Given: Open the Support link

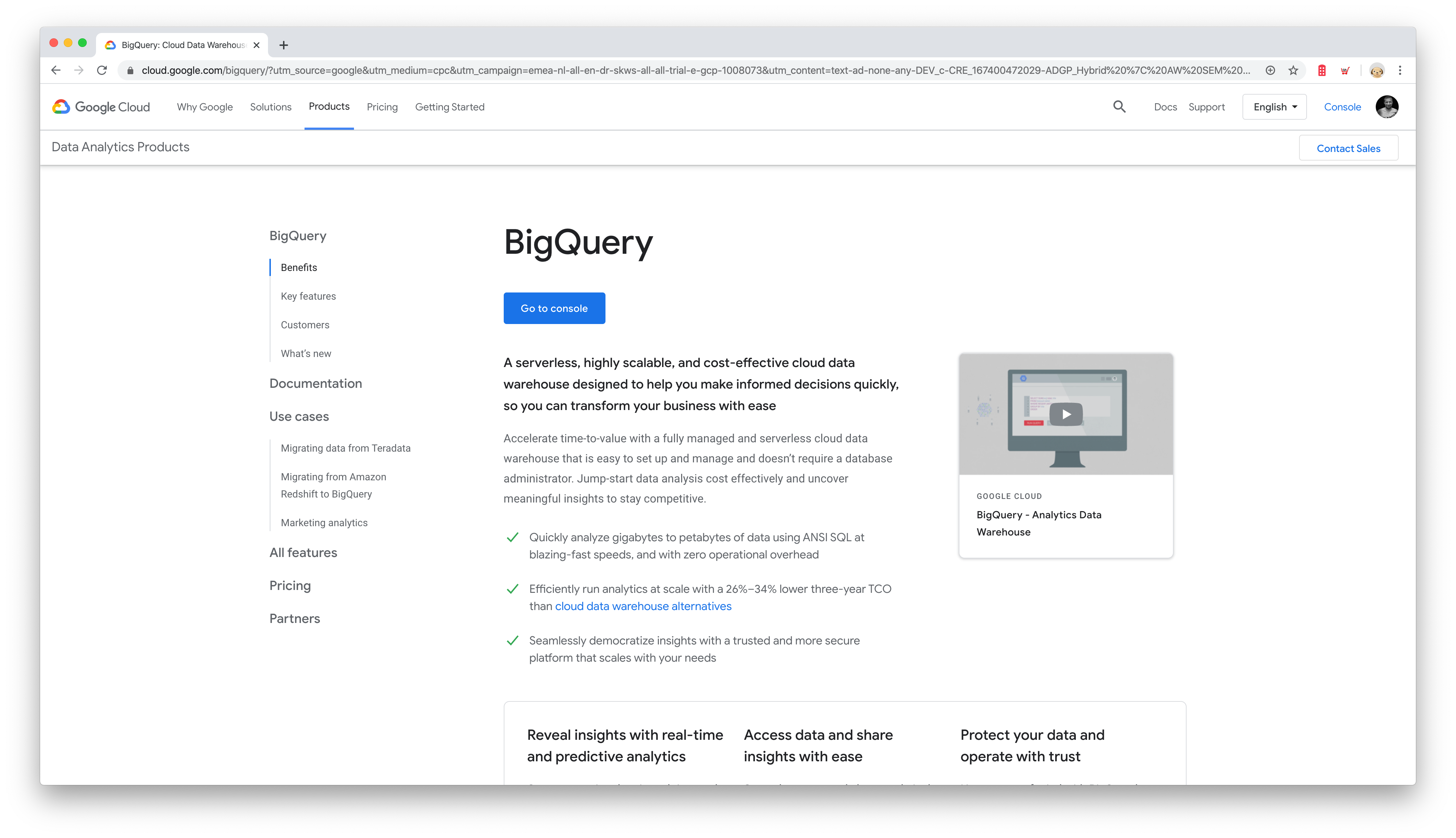Looking at the screenshot, I should tap(1206, 107).
